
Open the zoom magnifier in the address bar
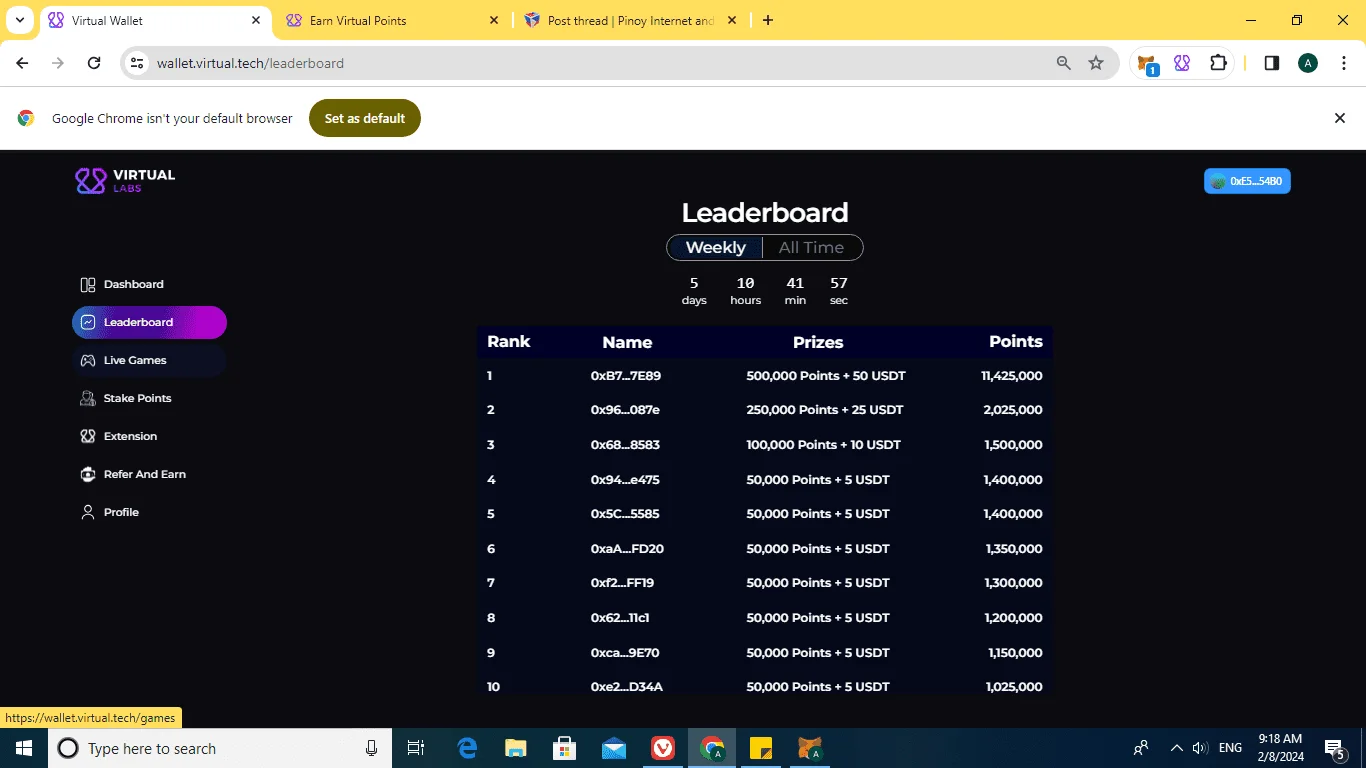pos(1064,63)
